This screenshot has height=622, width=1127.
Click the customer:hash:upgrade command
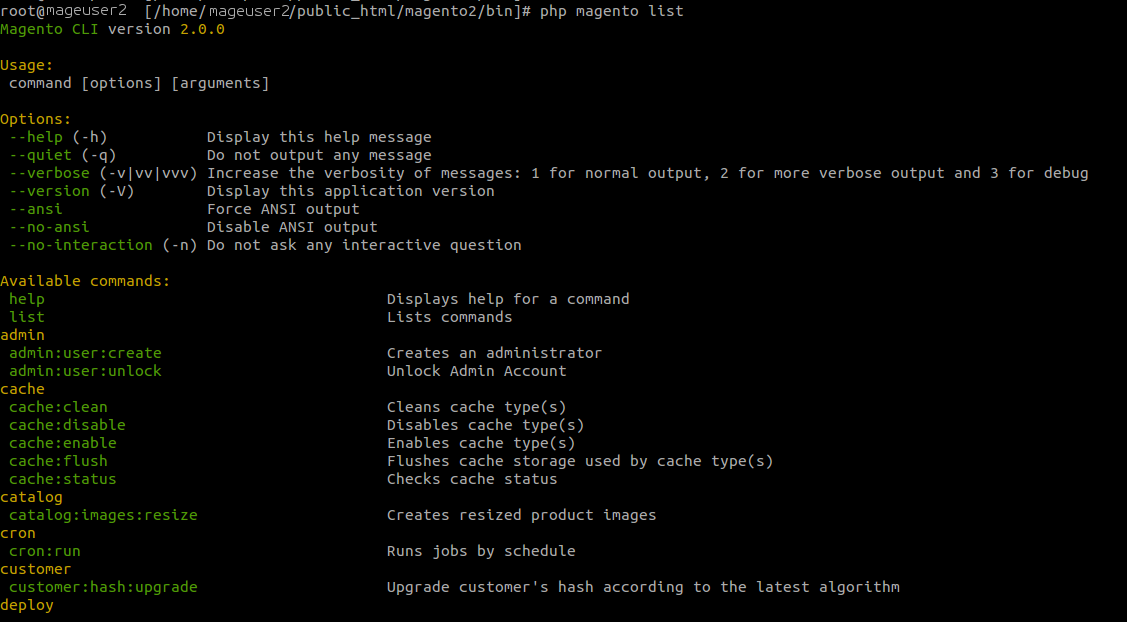[103, 587]
